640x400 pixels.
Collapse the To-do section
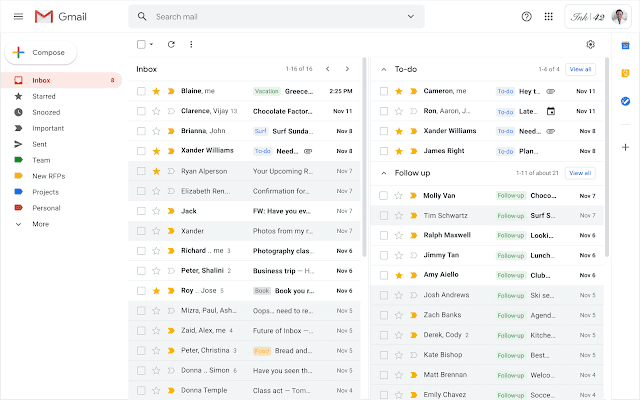(x=384, y=69)
